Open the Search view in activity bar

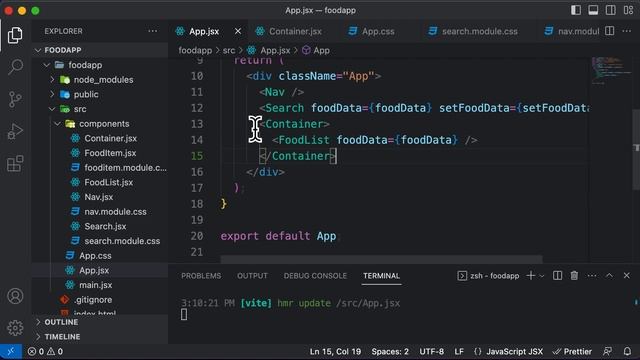click(x=15, y=67)
